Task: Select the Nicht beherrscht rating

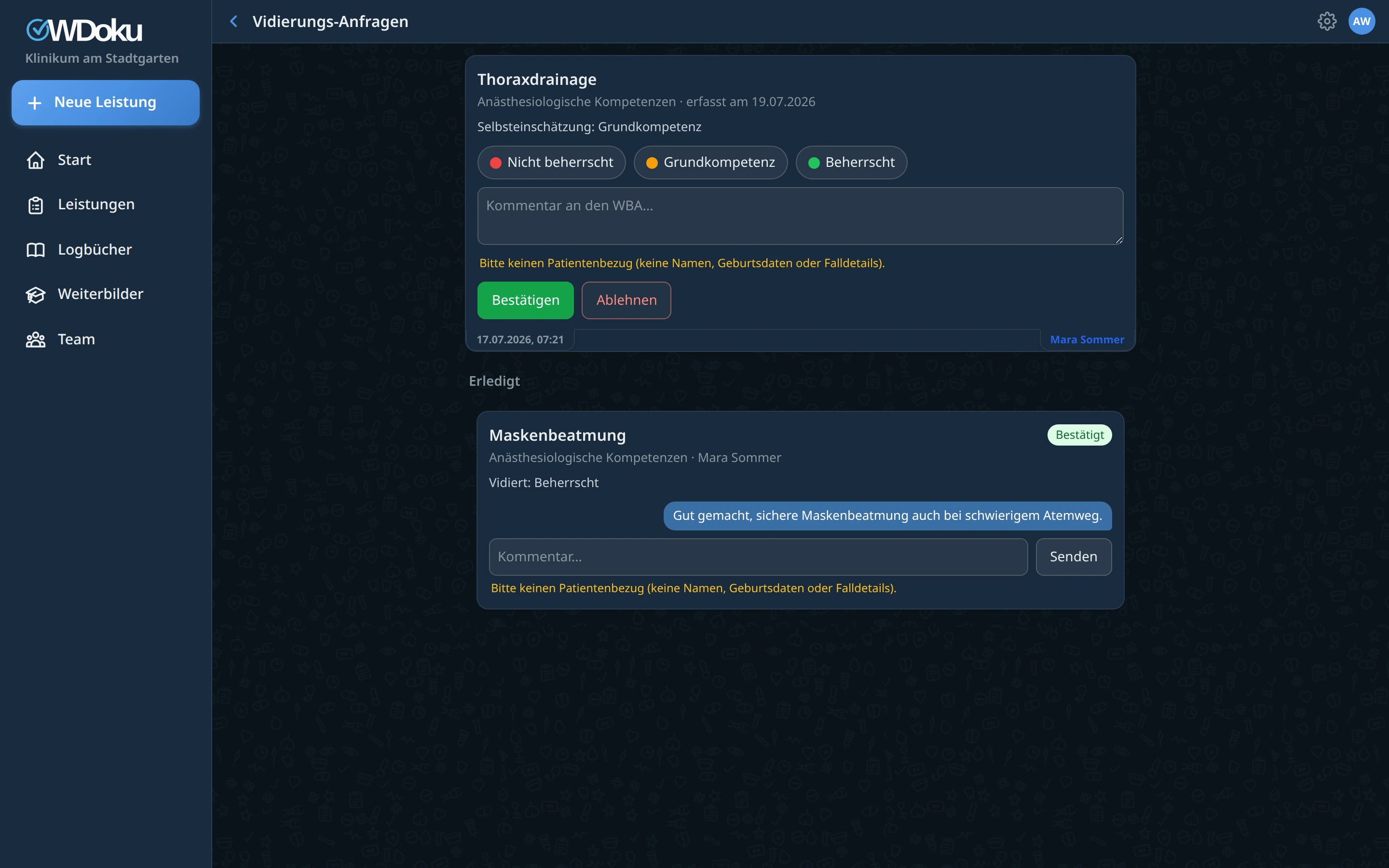Action: 551,163
